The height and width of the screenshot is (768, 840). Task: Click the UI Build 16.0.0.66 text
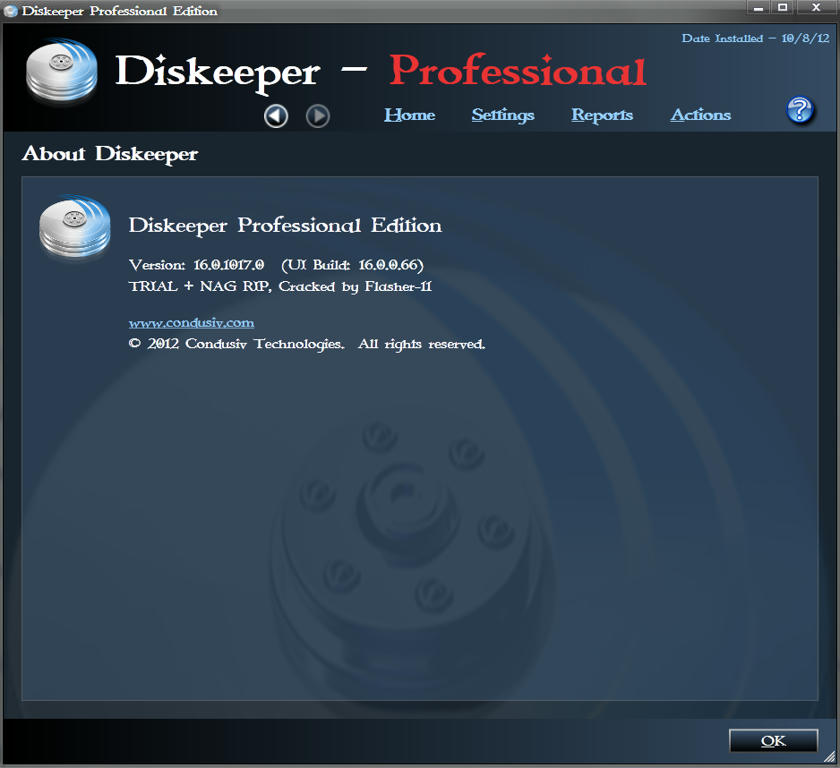(x=352, y=265)
